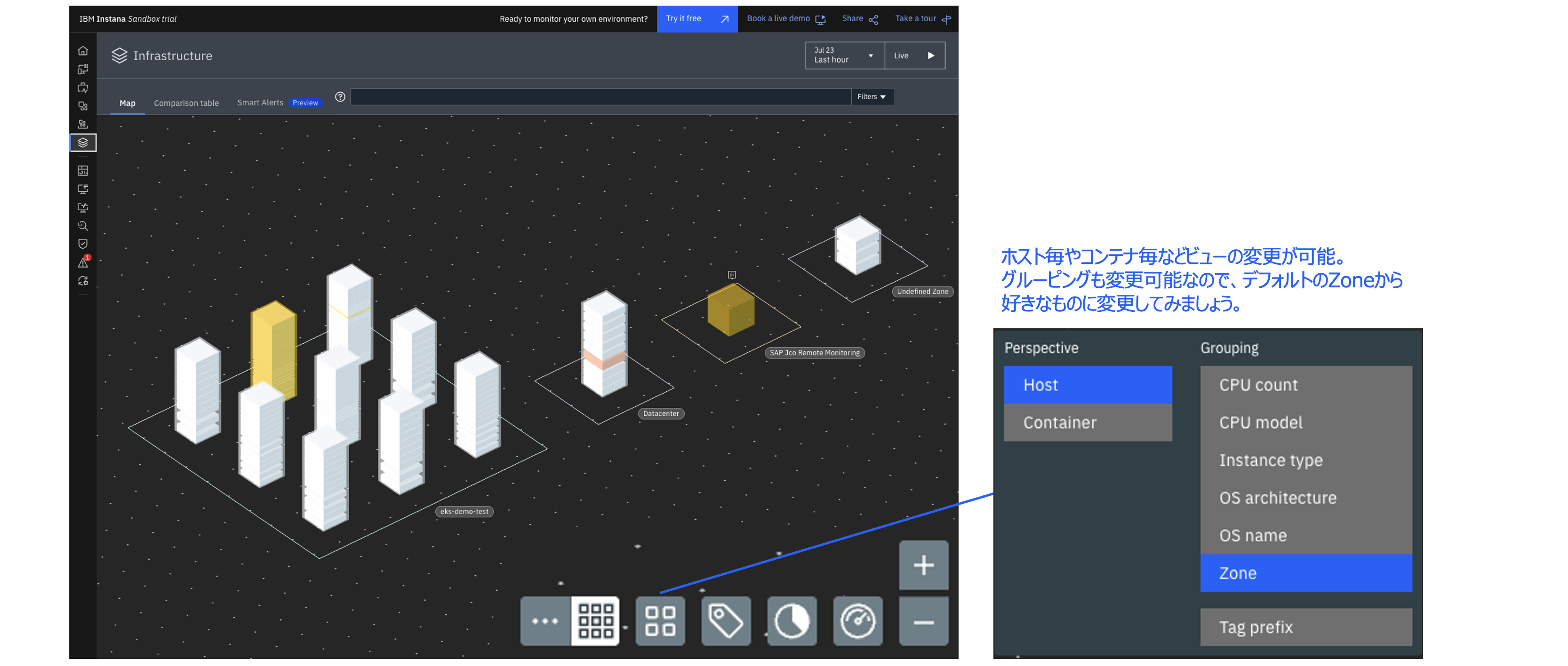Switch to Comparison table tab
The height and width of the screenshot is (666, 1568).
coord(186,103)
